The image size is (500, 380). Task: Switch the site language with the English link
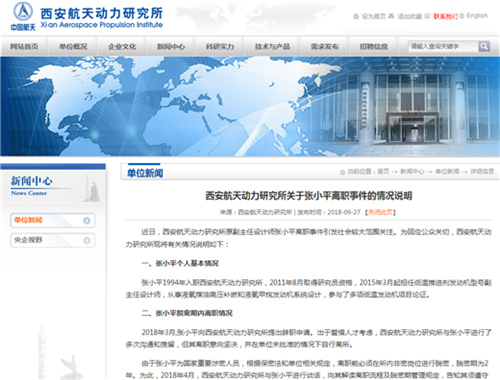pyautogui.click(x=477, y=16)
